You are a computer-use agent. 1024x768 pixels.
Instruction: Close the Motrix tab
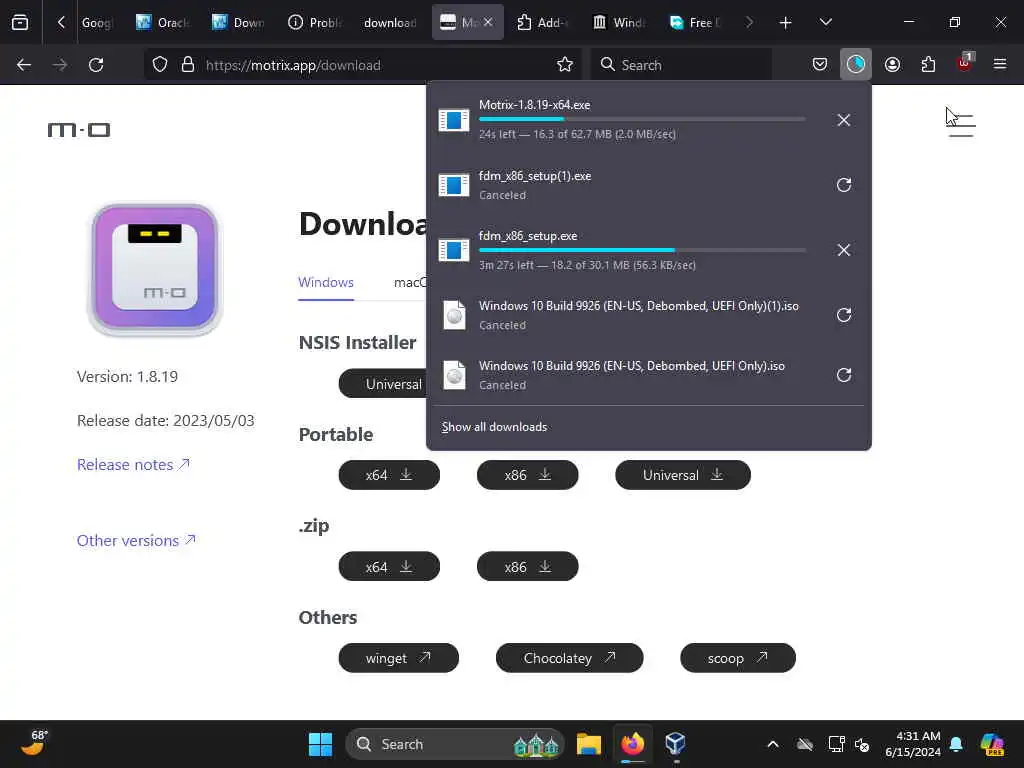click(488, 22)
